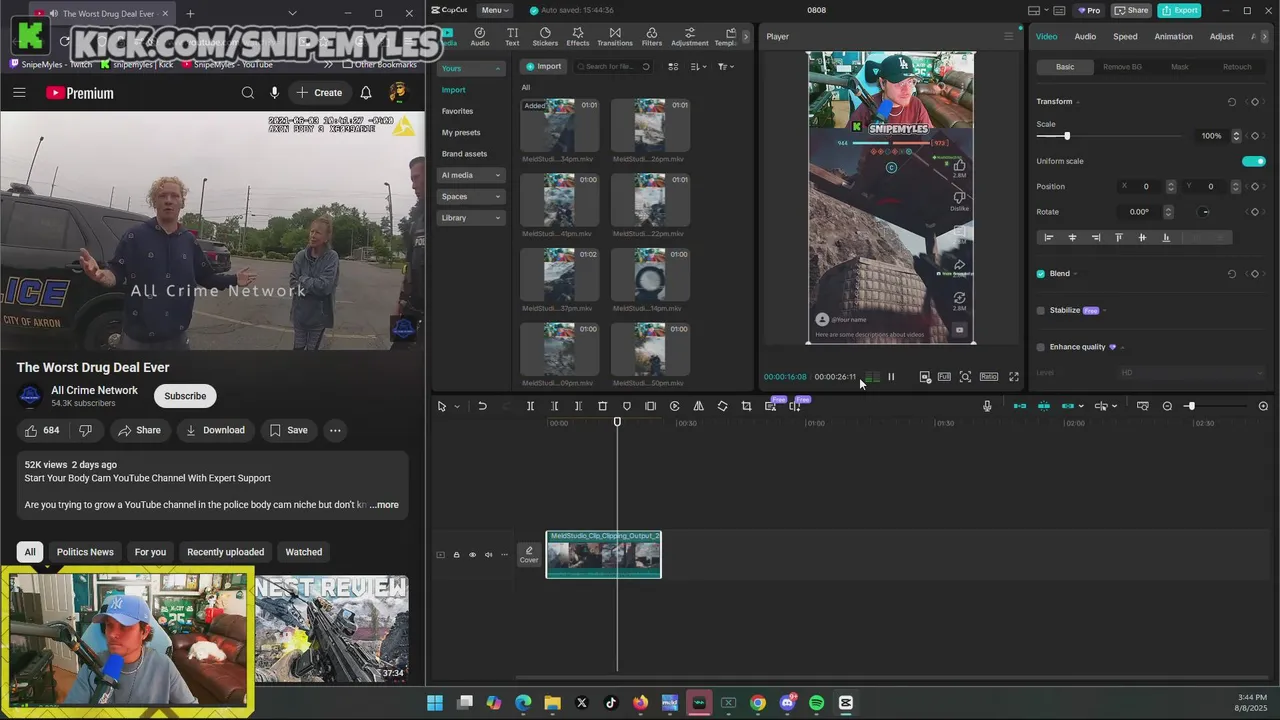Screen dimensions: 1280x720
Task: Click the timeline zoom out minus icon
Action: (x=1167, y=406)
